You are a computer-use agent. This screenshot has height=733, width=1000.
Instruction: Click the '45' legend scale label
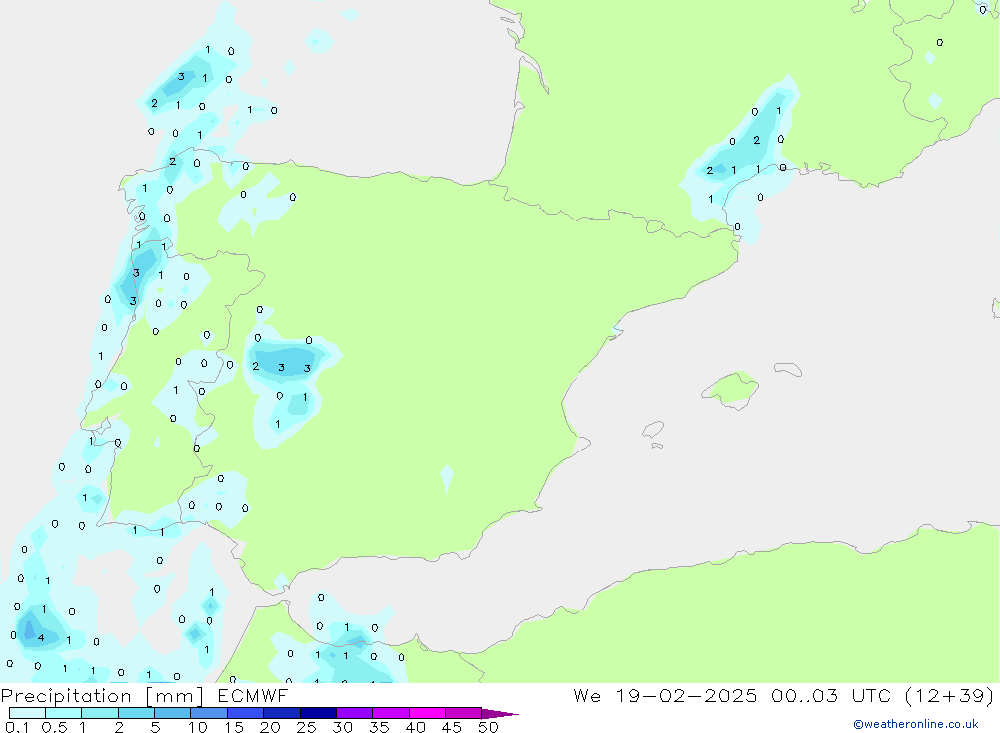(x=452, y=727)
